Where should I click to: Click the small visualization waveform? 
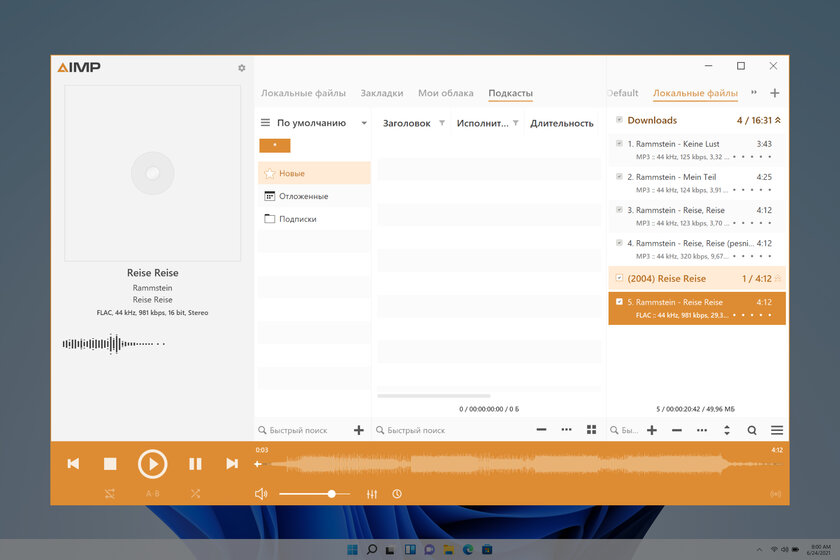[x=114, y=344]
